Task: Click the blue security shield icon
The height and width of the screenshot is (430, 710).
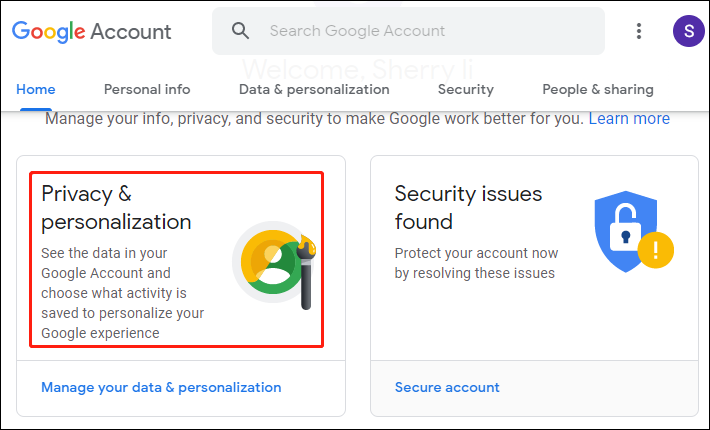Action: (625, 231)
